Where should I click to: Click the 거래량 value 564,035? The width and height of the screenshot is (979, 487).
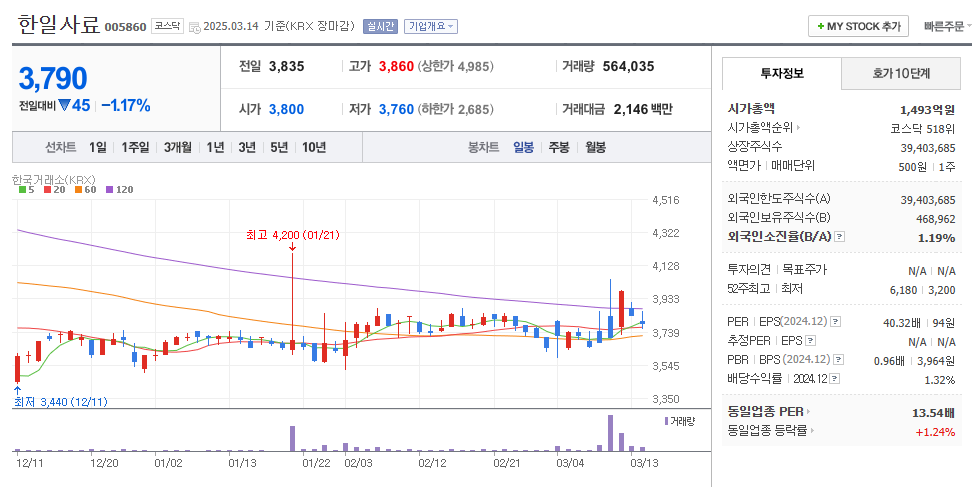point(629,66)
